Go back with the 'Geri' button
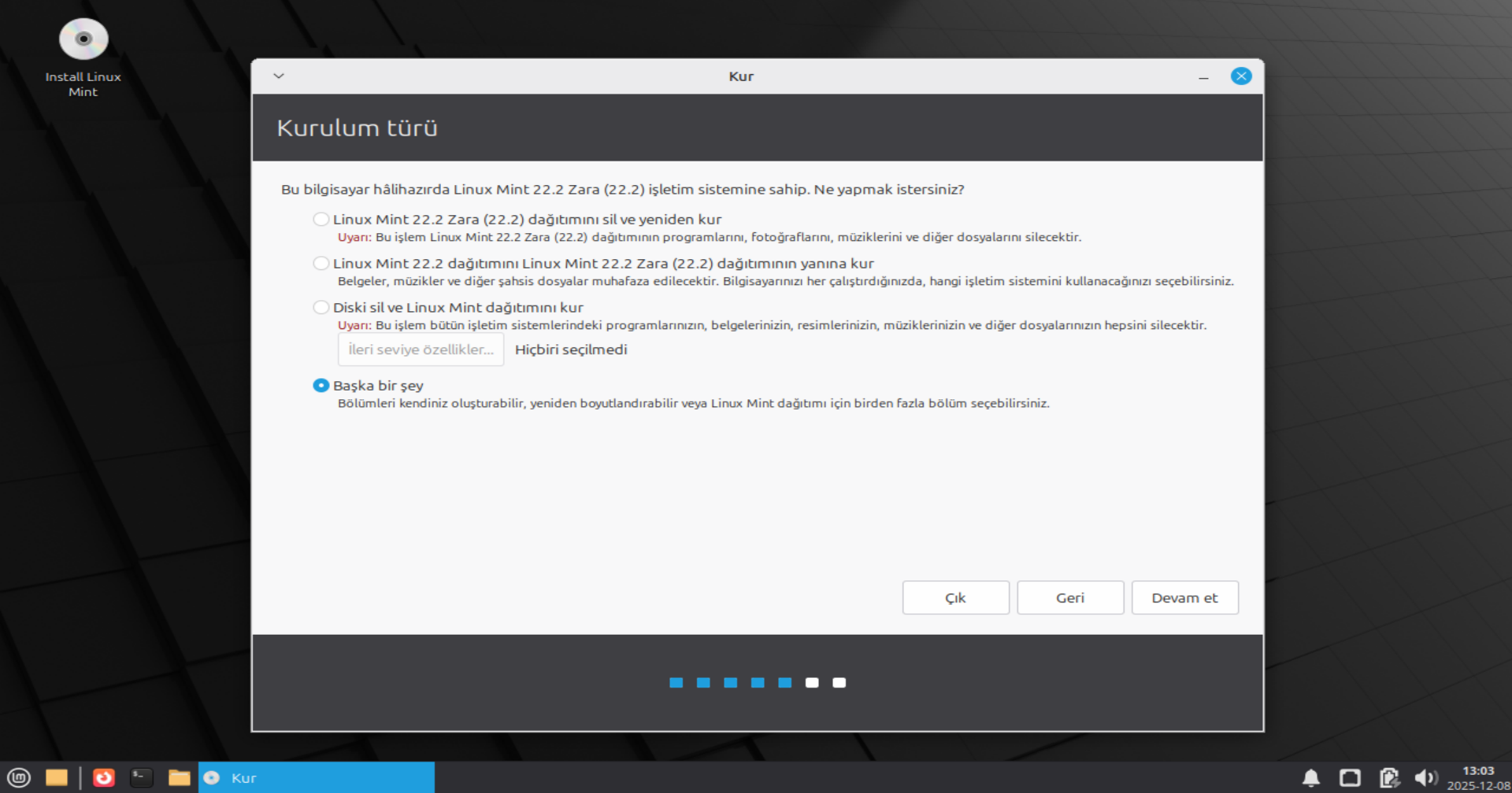Viewport: 1512px width, 793px height. point(1070,598)
